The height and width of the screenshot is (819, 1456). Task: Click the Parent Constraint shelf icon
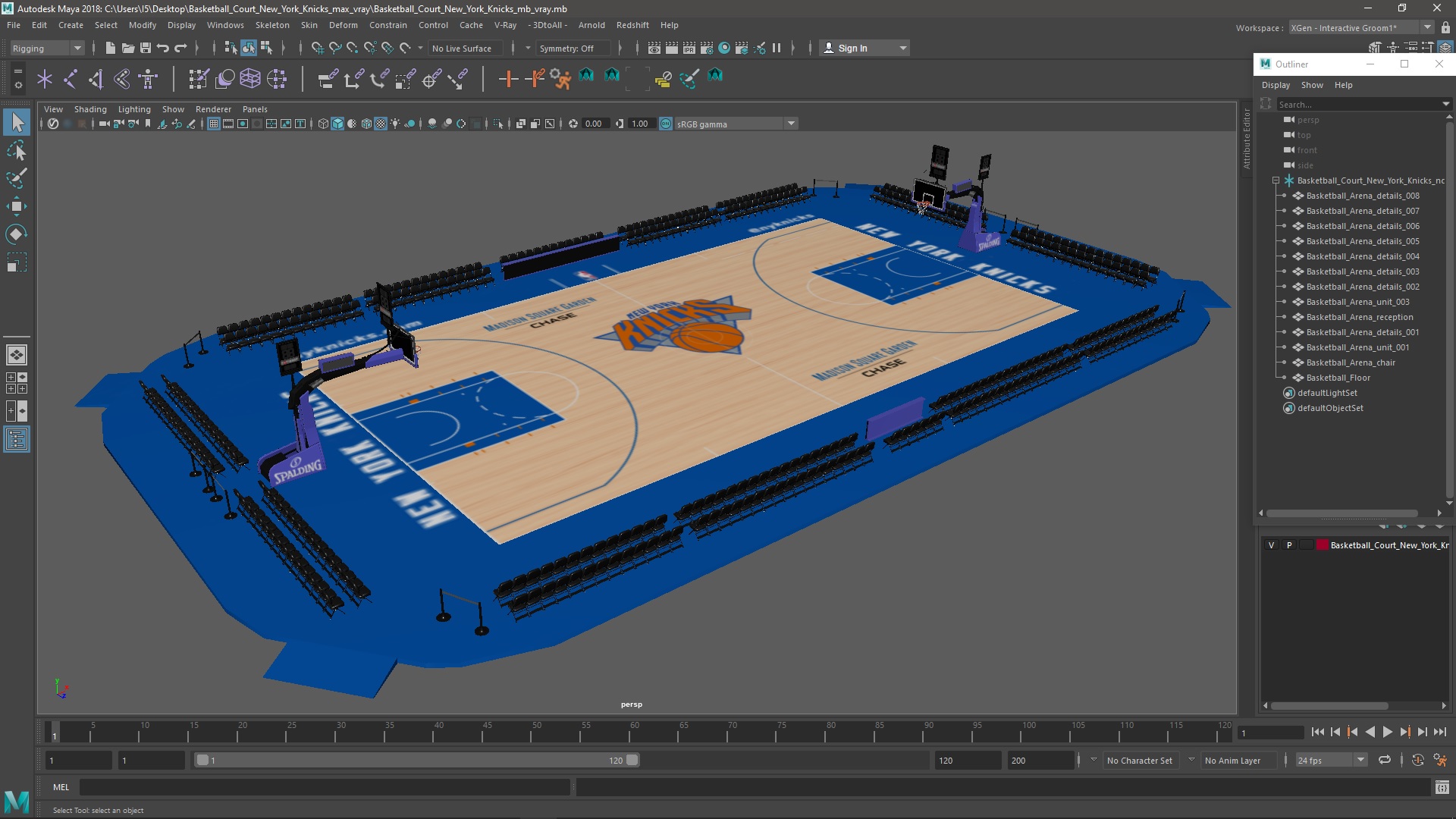pyautogui.click(x=328, y=78)
